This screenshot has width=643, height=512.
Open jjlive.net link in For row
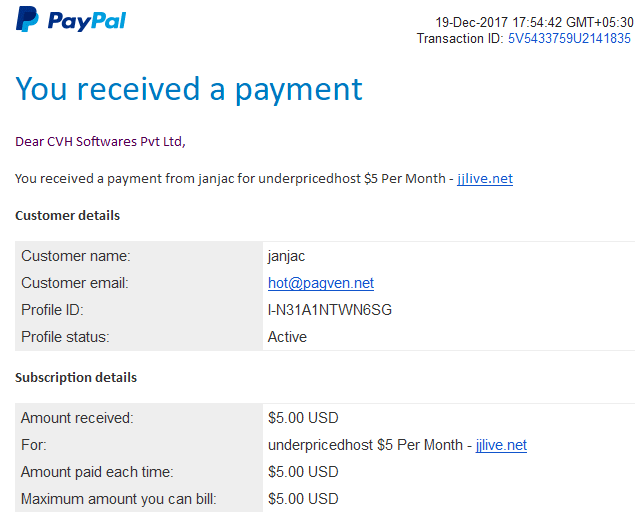click(x=501, y=445)
